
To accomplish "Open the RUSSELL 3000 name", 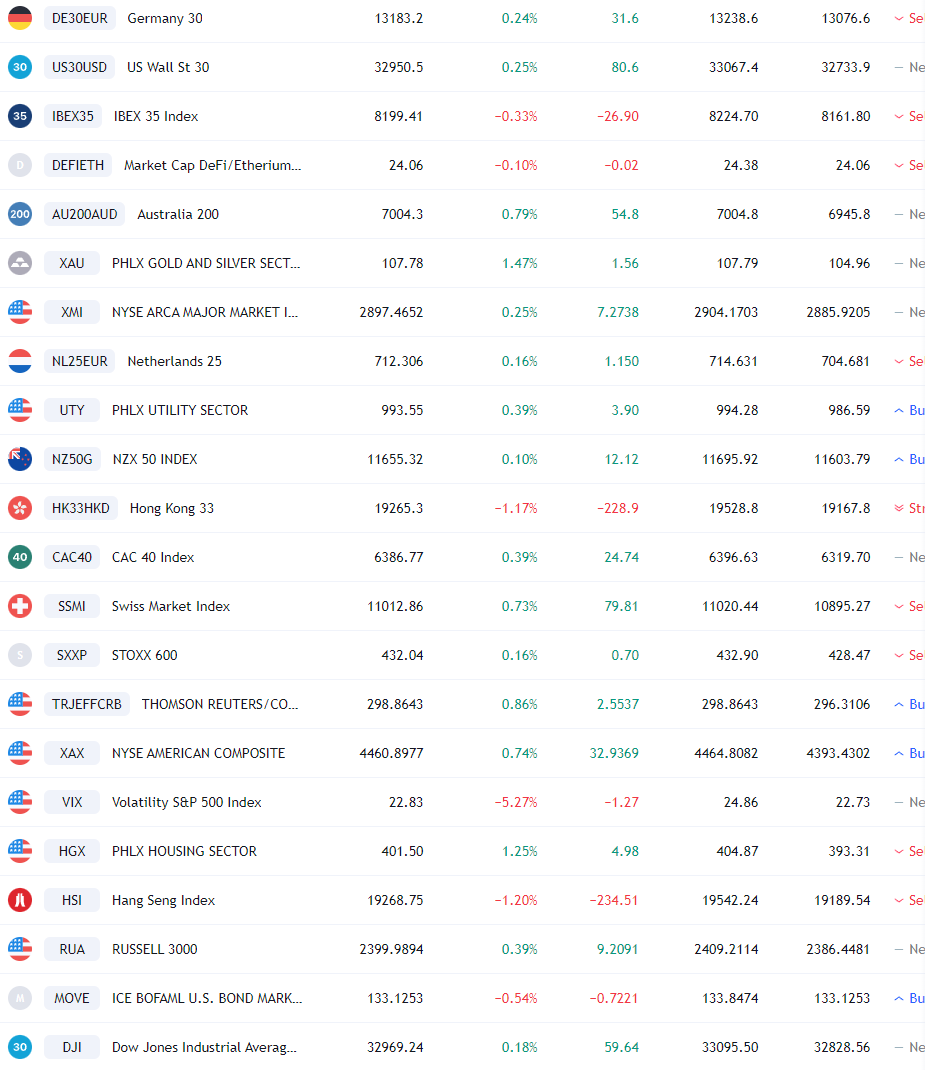I will (155, 949).
